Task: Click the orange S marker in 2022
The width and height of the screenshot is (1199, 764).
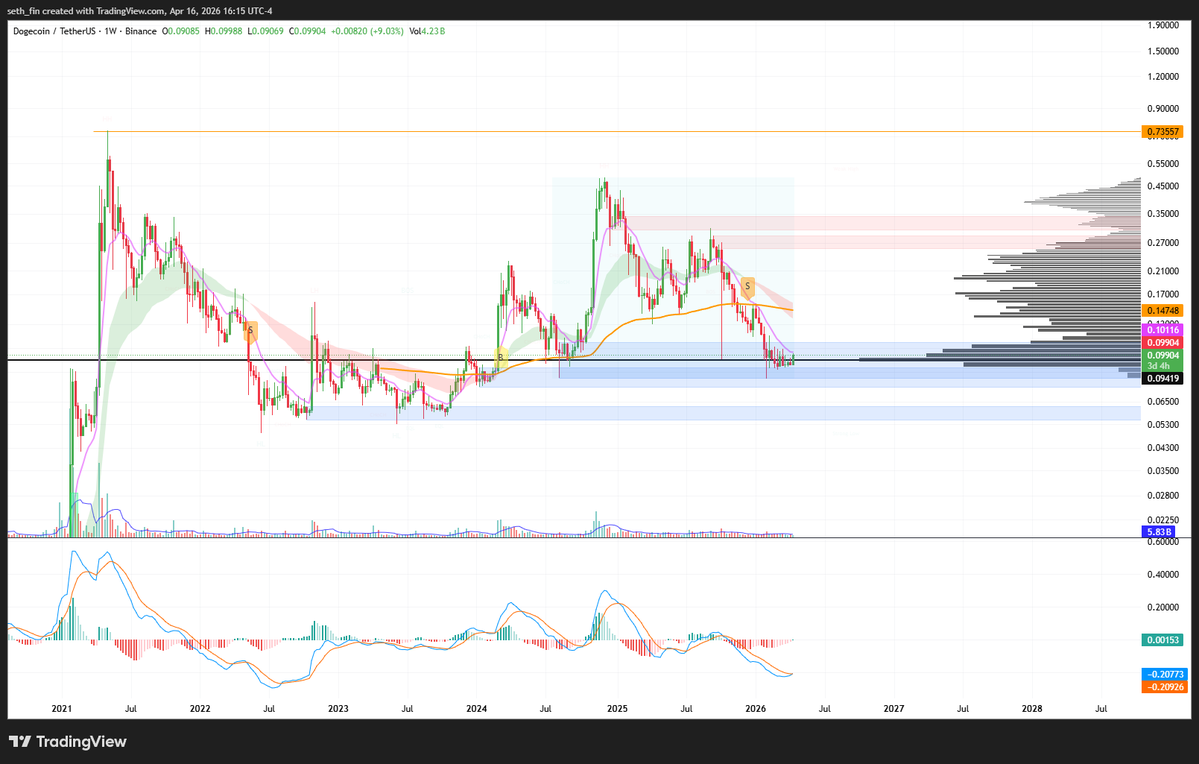Action: 250,330
